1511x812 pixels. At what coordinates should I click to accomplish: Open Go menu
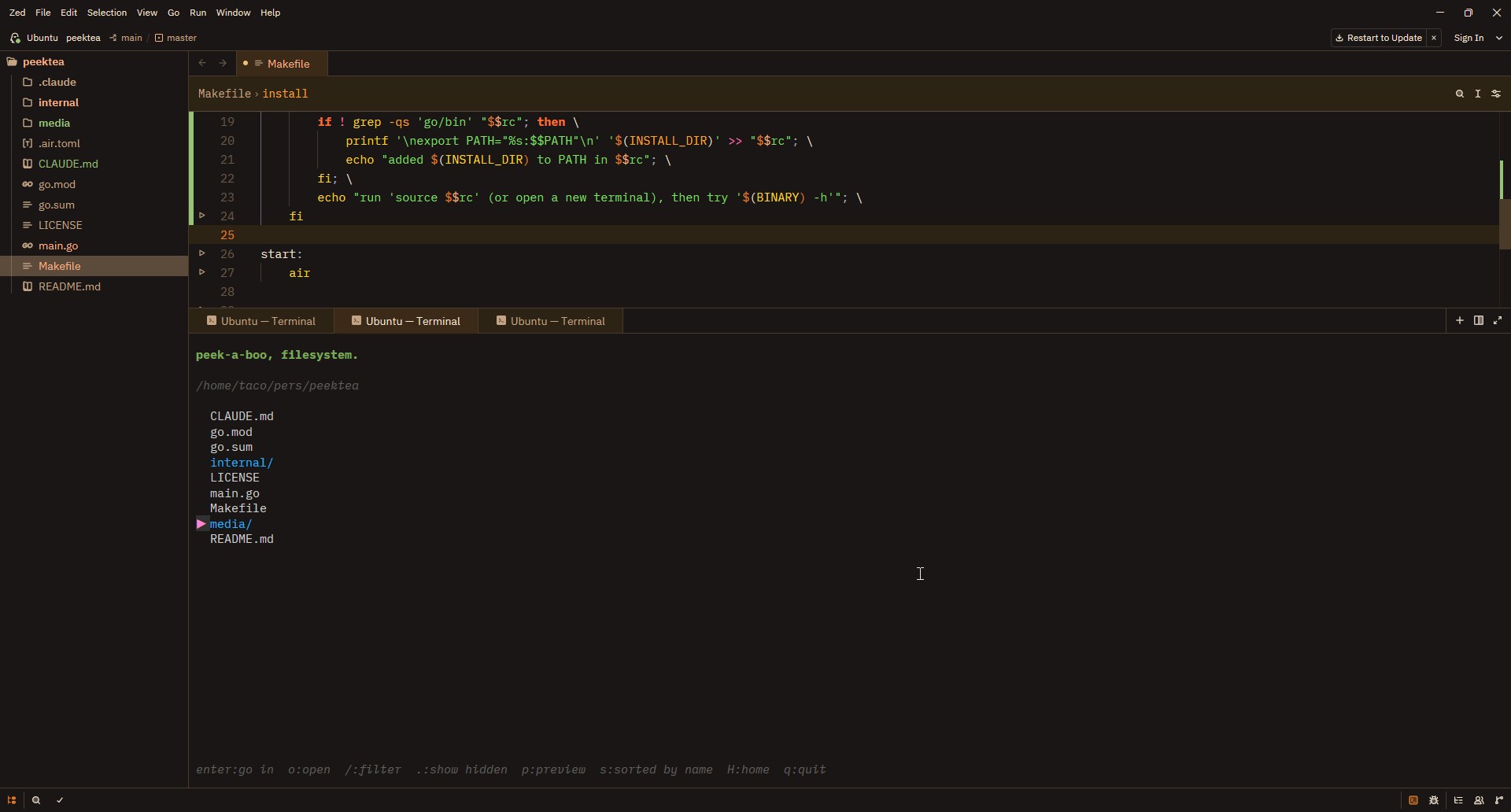click(174, 13)
